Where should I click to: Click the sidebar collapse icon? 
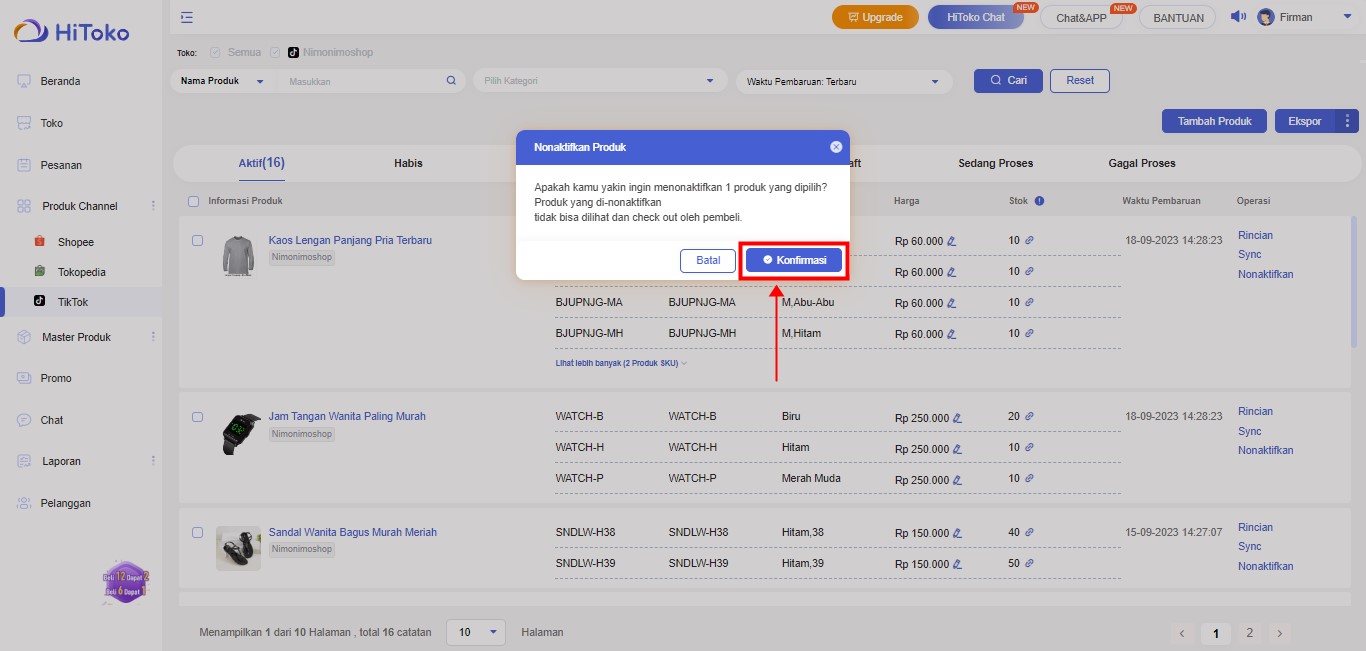tap(187, 17)
